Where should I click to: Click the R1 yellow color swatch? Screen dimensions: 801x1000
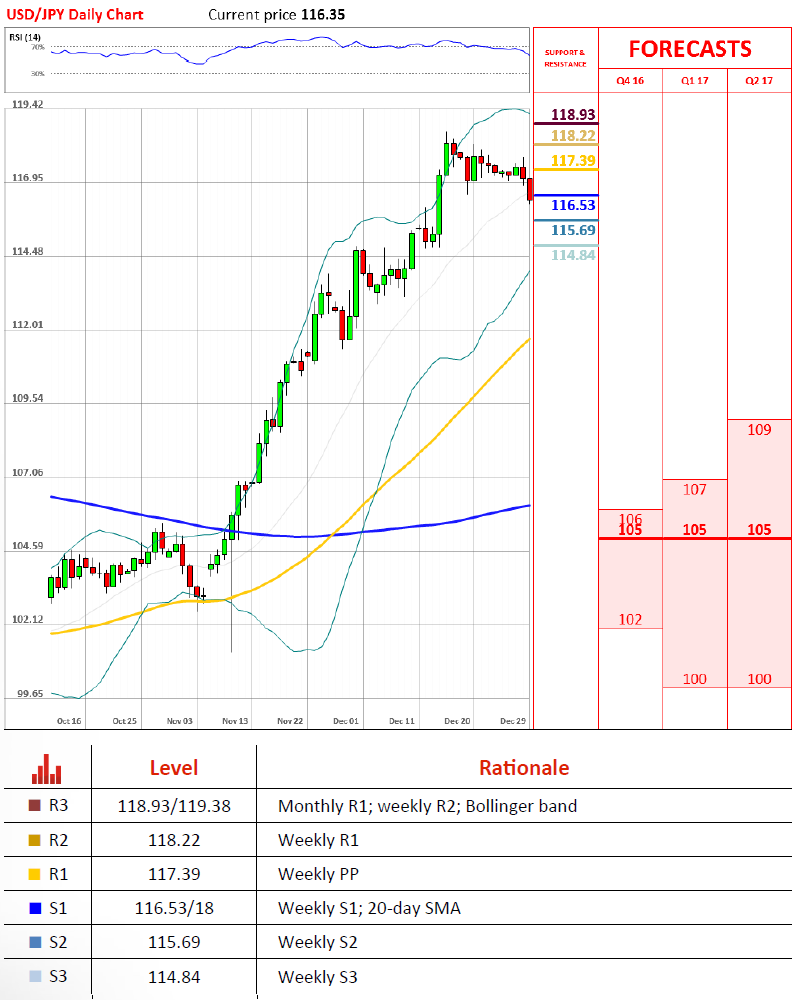tap(35, 874)
